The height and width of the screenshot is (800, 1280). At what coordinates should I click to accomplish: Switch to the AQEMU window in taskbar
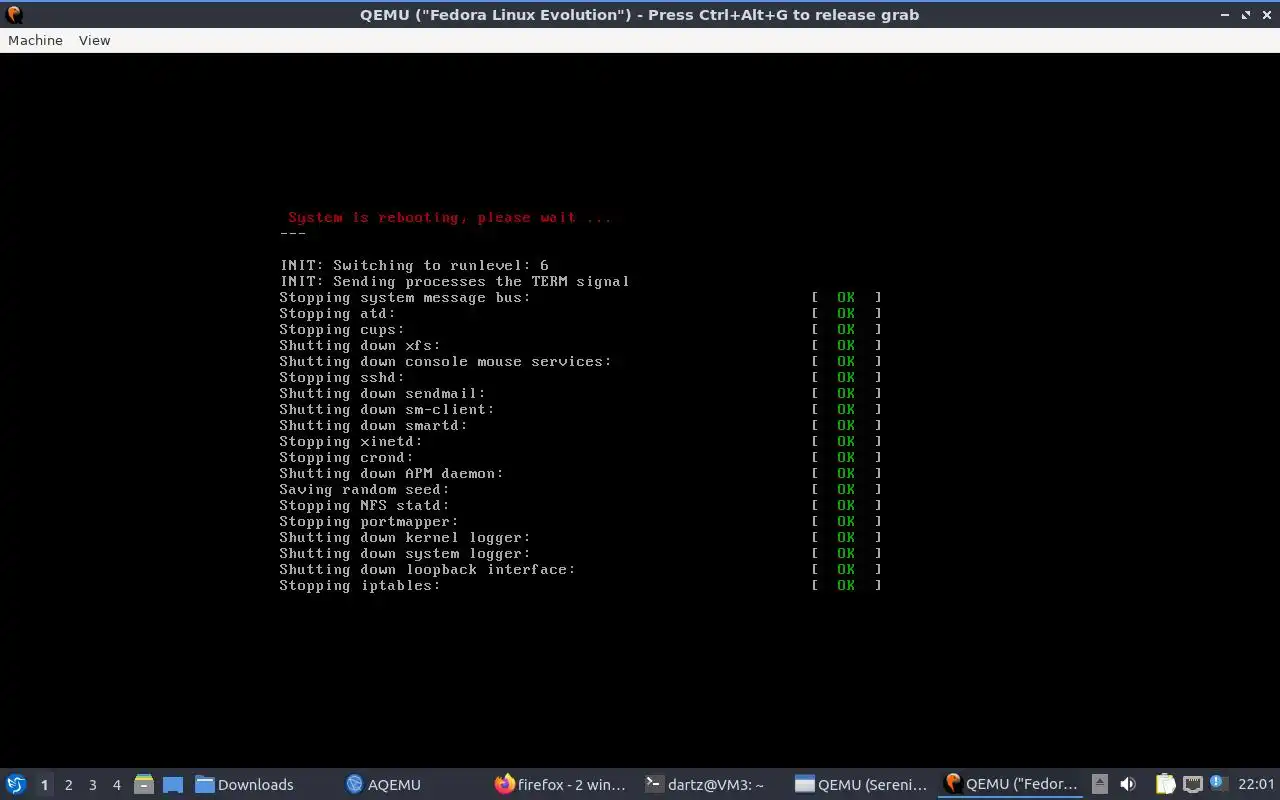(383, 784)
